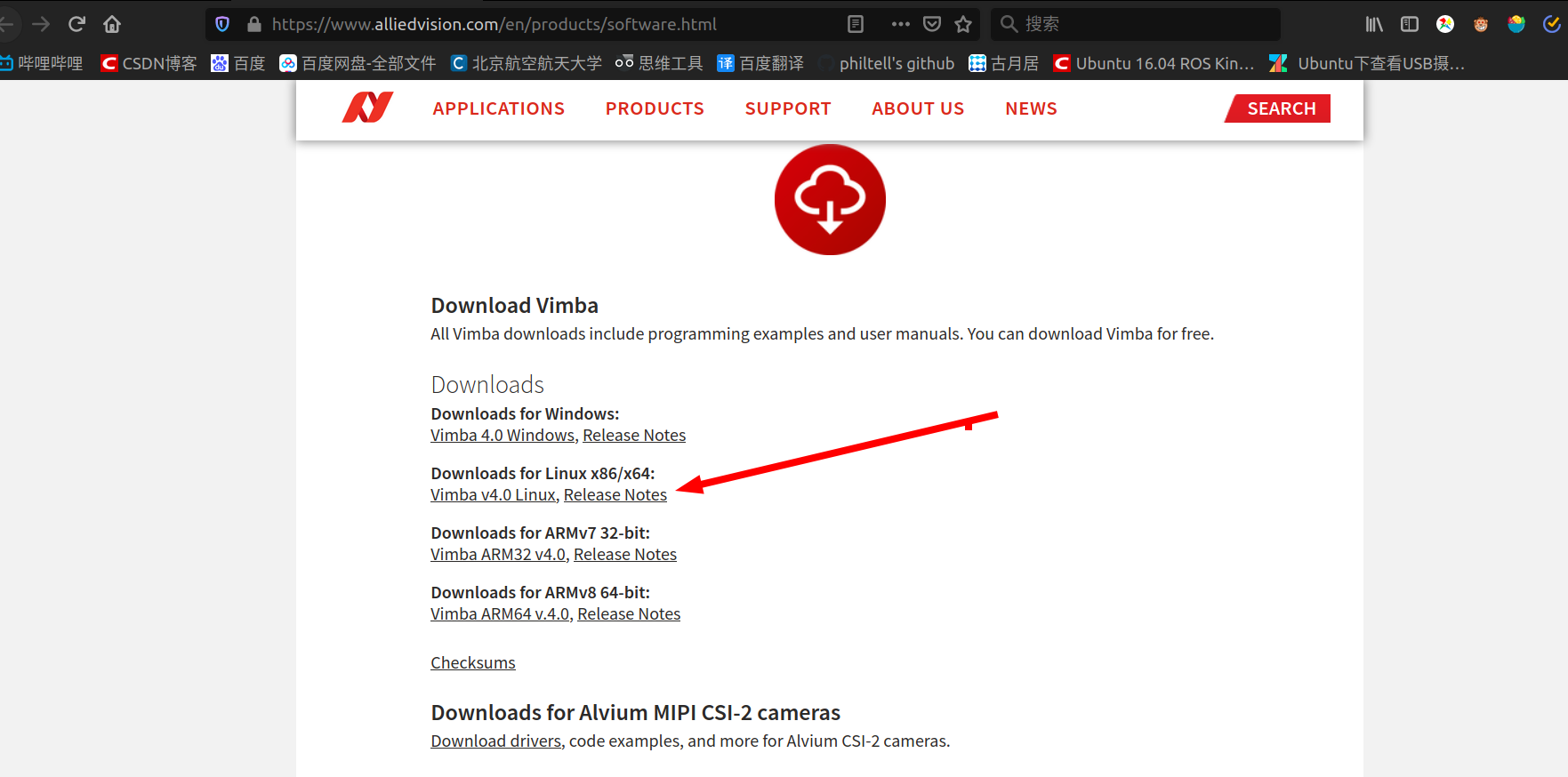This screenshot has width=1568, height=777.
Task: Download Vimba 4.0 Windows
Action: click(503, 436)
